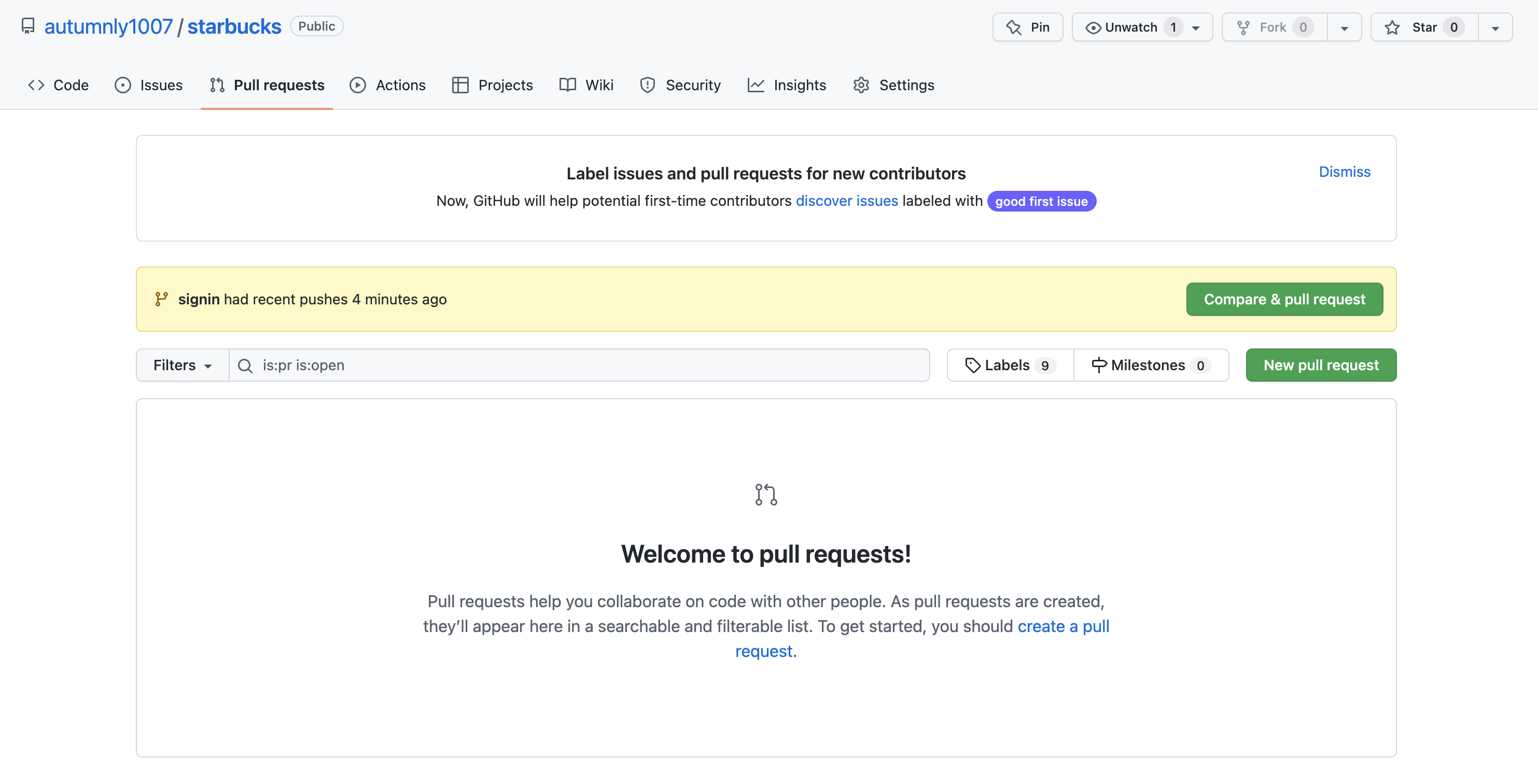Click the star icon in Star button
This screenshot has height=784, width=1538.
[1392, 27]
